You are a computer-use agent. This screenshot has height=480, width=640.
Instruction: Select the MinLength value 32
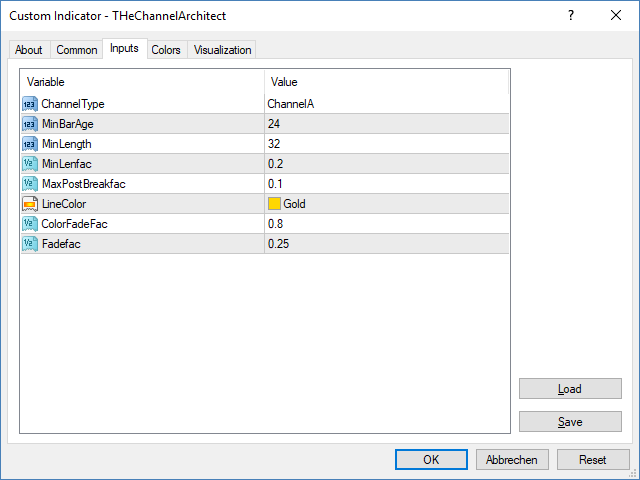387,144
